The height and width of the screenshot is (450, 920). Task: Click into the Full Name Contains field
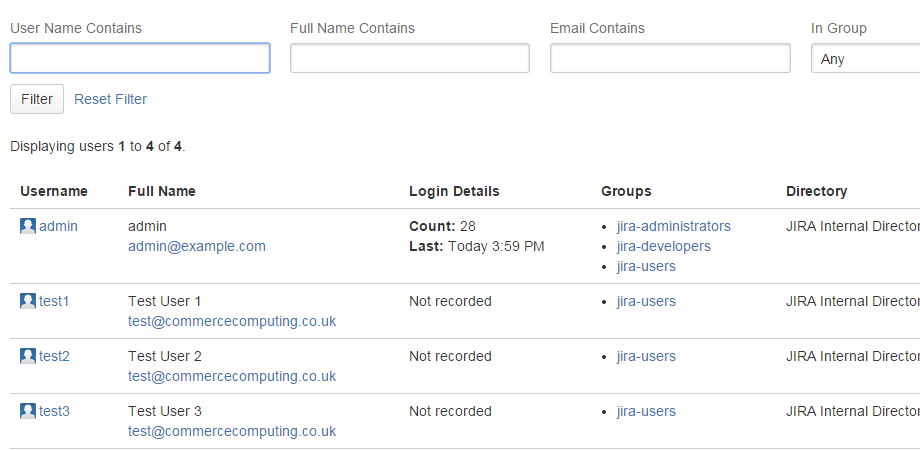pyautogui.click(x=409, y=59)
